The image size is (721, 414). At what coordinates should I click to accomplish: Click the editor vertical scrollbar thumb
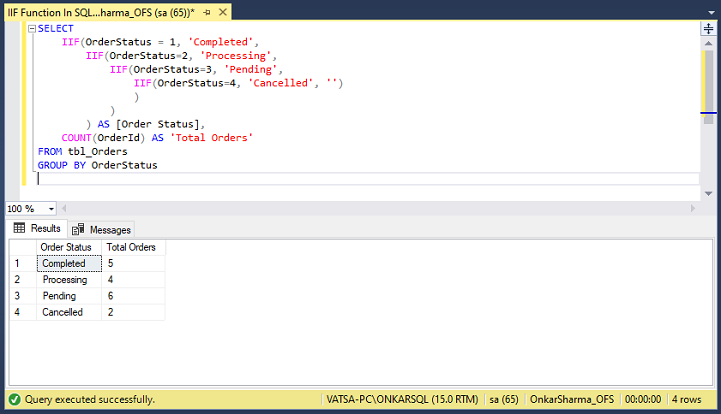click(x=708, y=86)
